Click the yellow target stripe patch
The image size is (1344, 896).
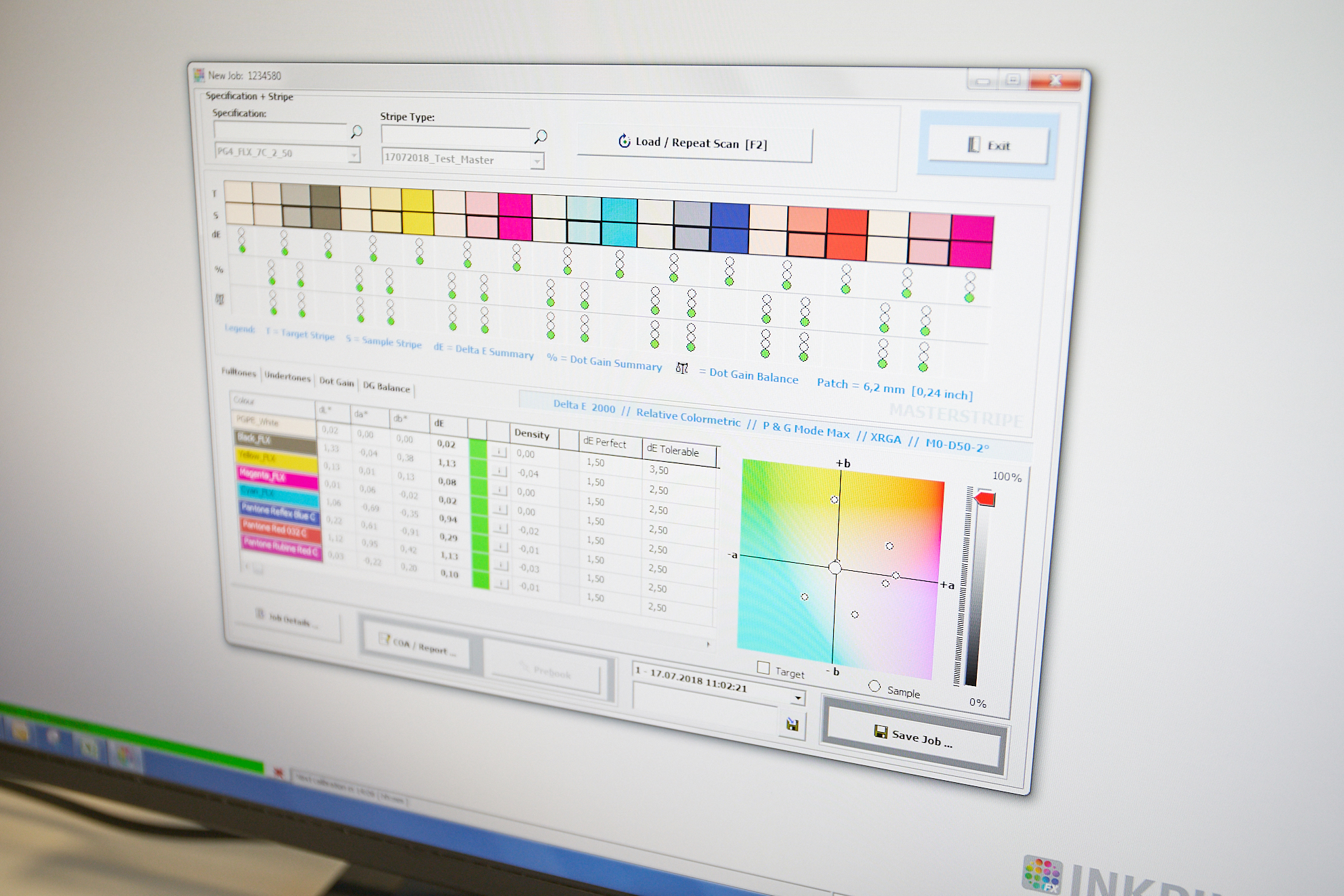(x=417, y=200)
